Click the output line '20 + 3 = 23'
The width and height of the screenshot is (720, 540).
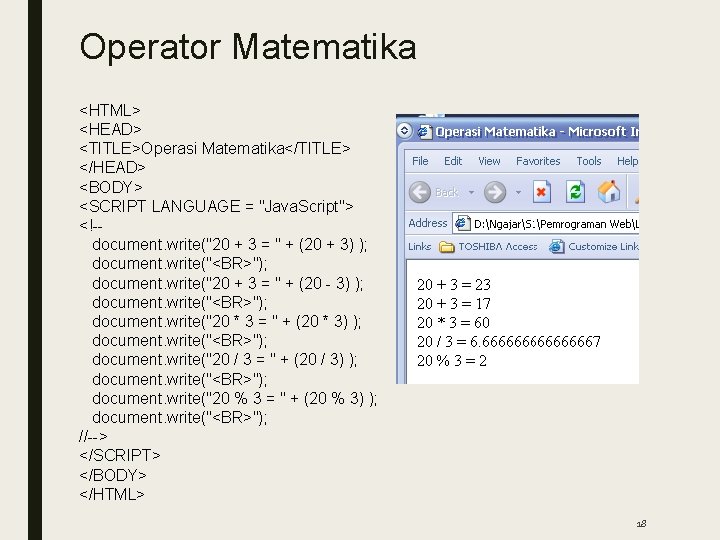(454, 285)
